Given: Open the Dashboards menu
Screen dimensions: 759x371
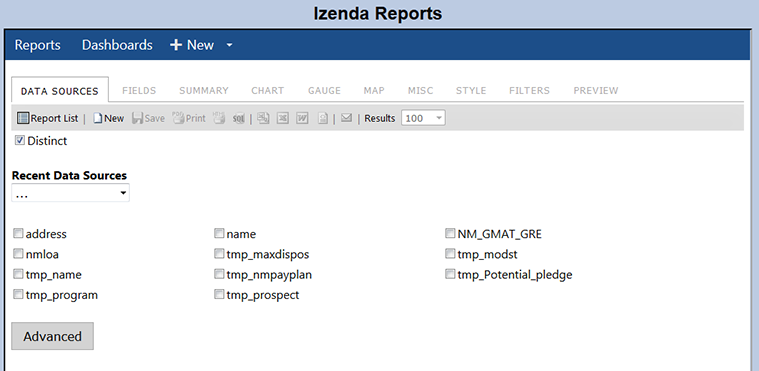Looking at the screenshot, I should click(x=117, y=45).
